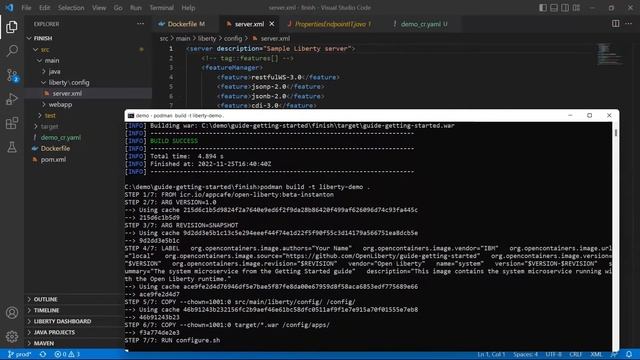Click synchronize changes icon in status bar

pos(43,354)
